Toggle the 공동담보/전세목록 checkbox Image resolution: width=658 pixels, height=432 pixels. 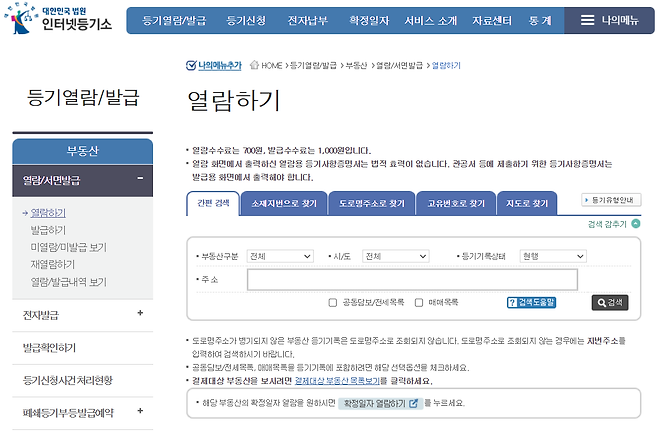coord(333,303)
